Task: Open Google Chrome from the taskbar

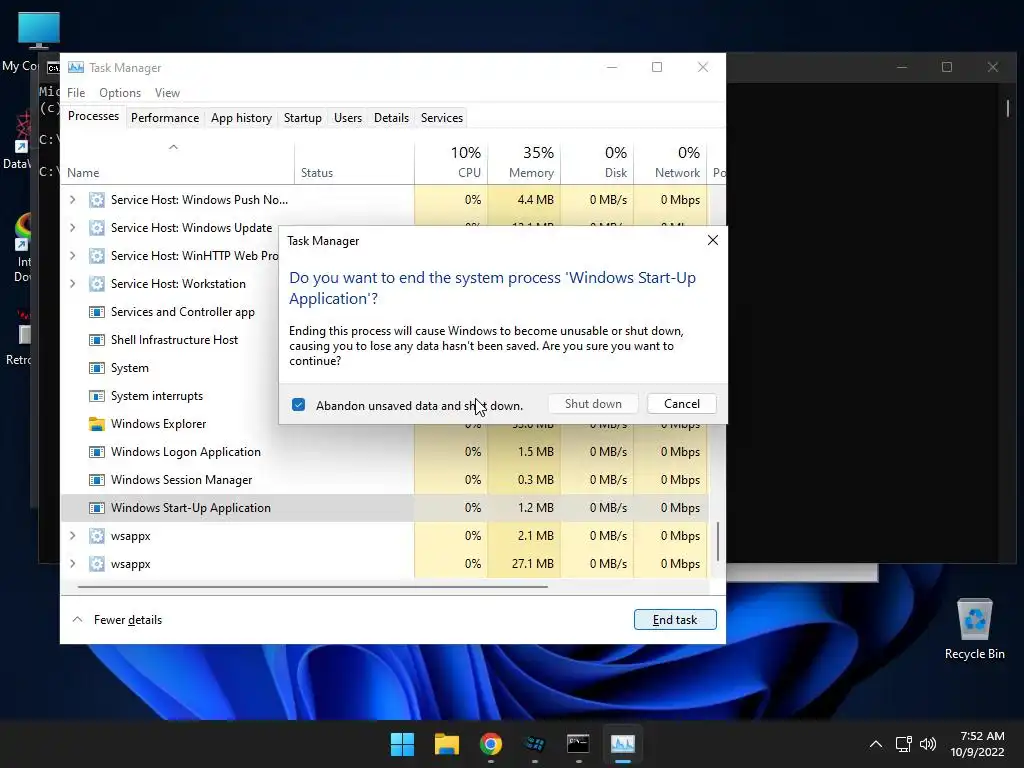Action: click(490, 744)
